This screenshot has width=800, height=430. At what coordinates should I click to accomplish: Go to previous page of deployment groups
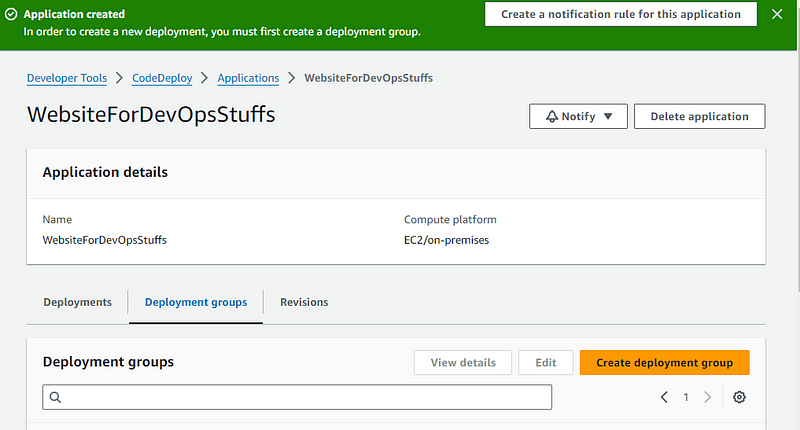(664, 397)
